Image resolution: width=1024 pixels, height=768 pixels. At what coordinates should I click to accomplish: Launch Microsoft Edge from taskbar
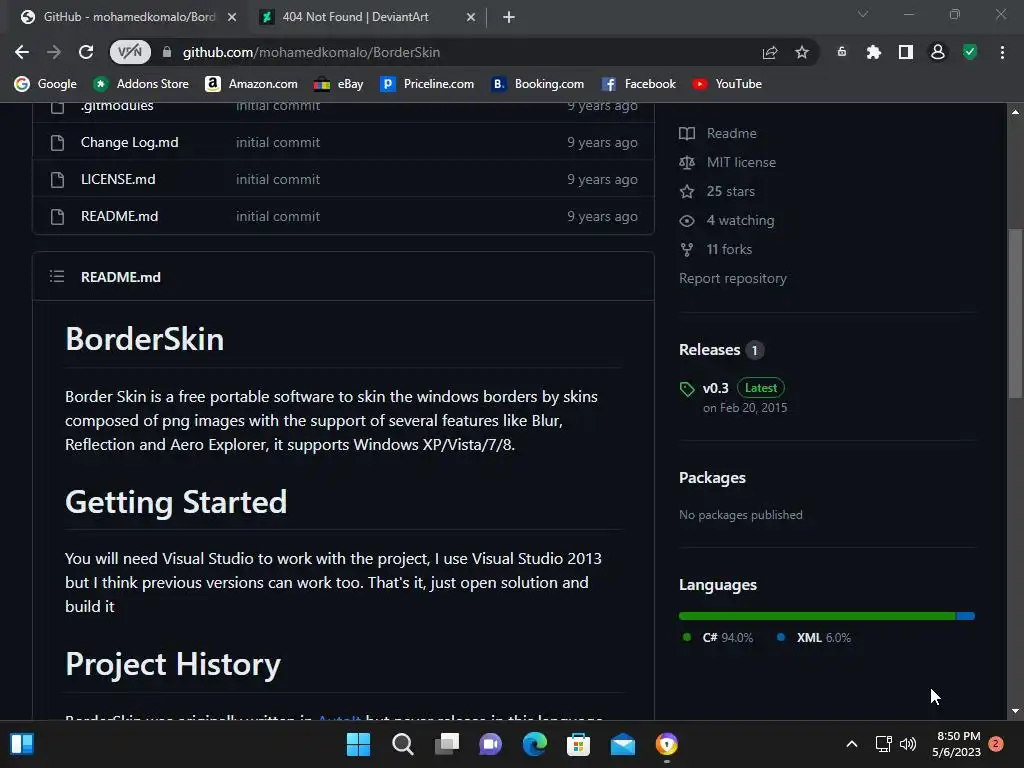(x=534, y=744)
